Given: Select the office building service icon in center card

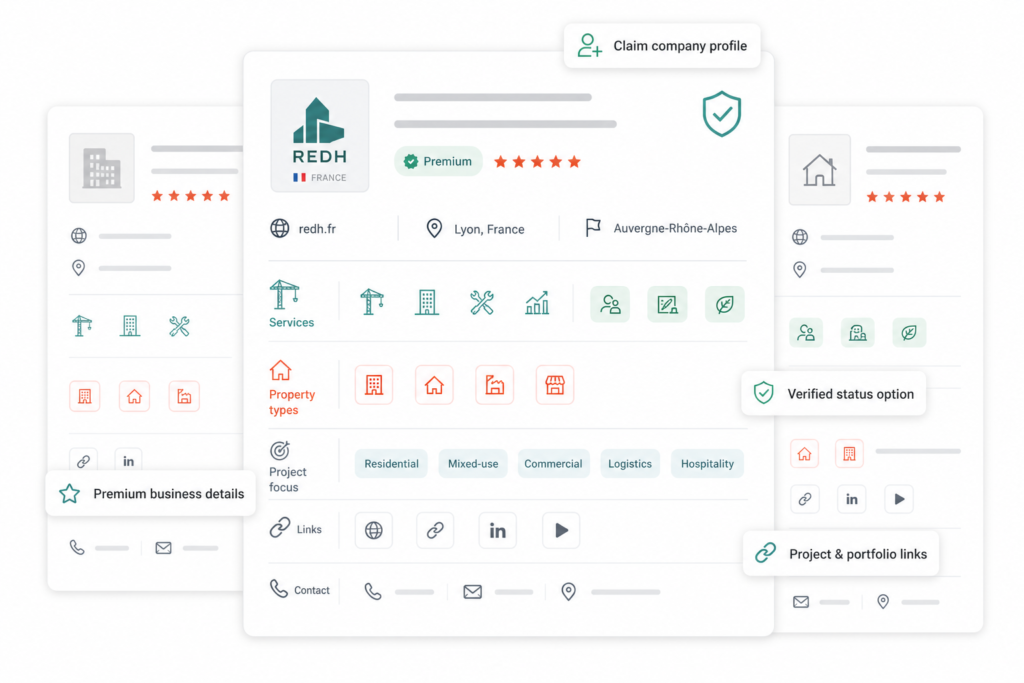Looking at the screenshot, I should (x=426, y=302).
